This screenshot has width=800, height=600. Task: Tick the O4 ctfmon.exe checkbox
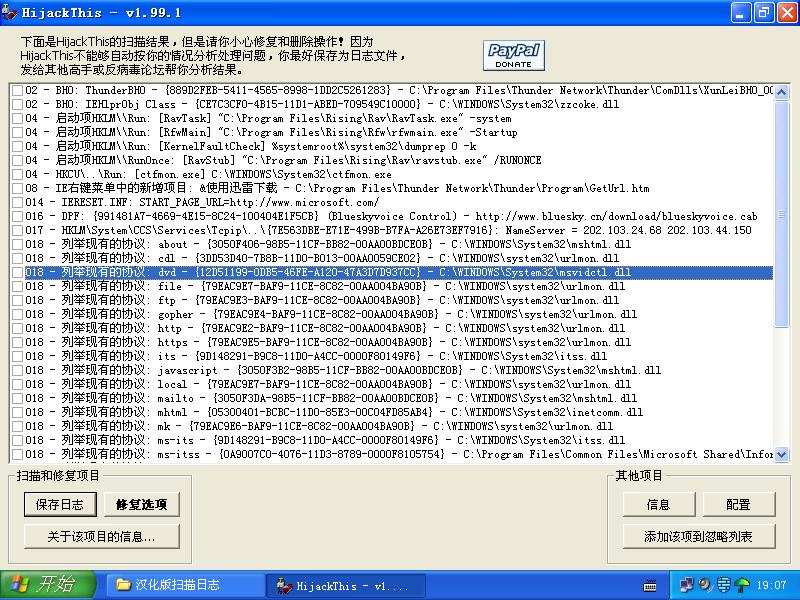coord(17,174)
